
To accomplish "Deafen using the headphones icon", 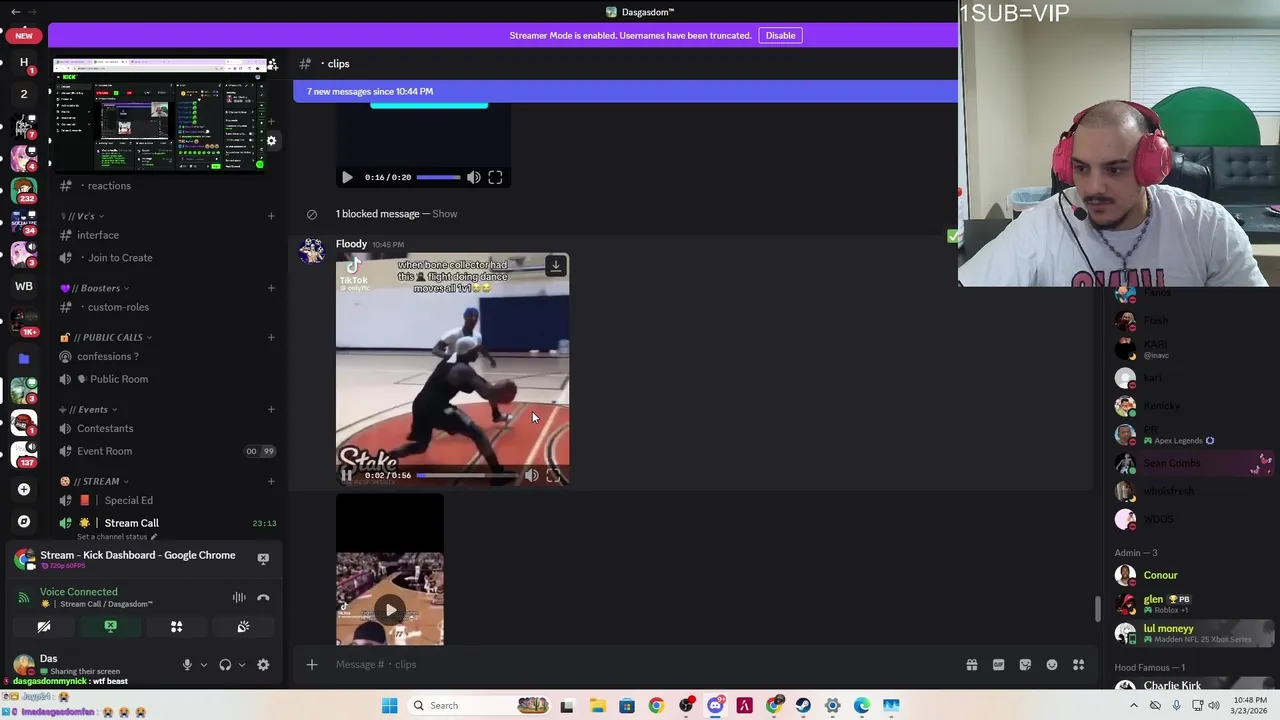I will click(225, 665).
